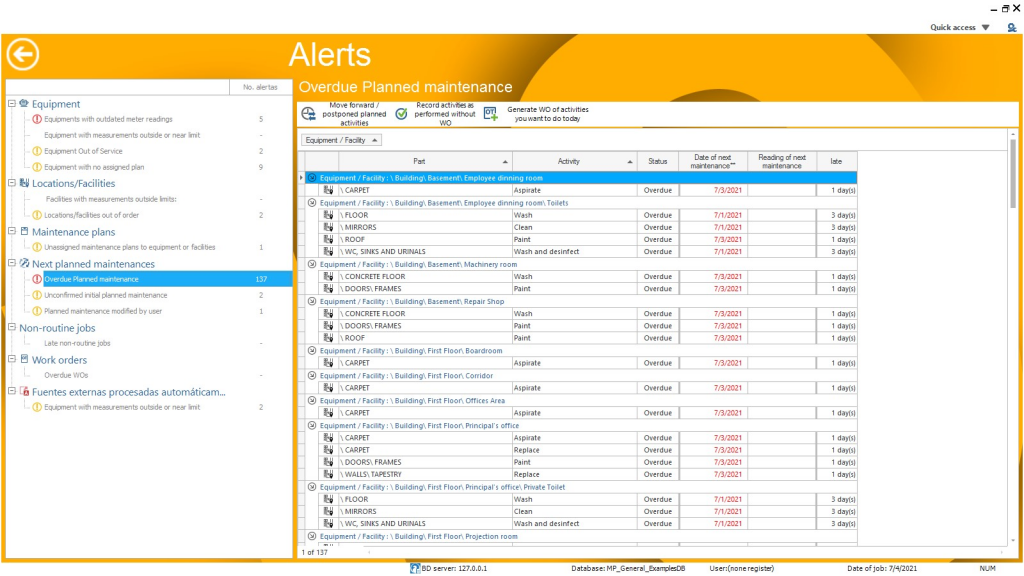Sort by Reading of next maintenance column
The height and width of the screenshot is (576, 1024).
(782, 161)
